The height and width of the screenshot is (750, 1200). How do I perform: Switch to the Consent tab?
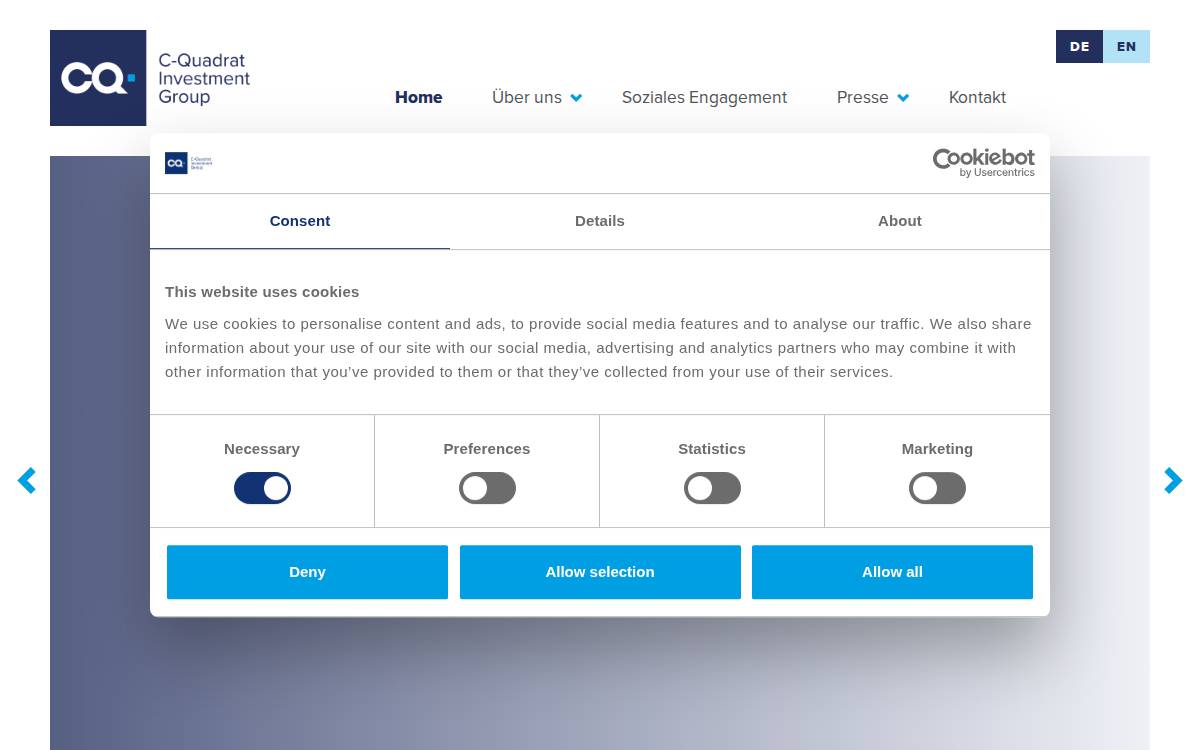(x=300, y=221)
